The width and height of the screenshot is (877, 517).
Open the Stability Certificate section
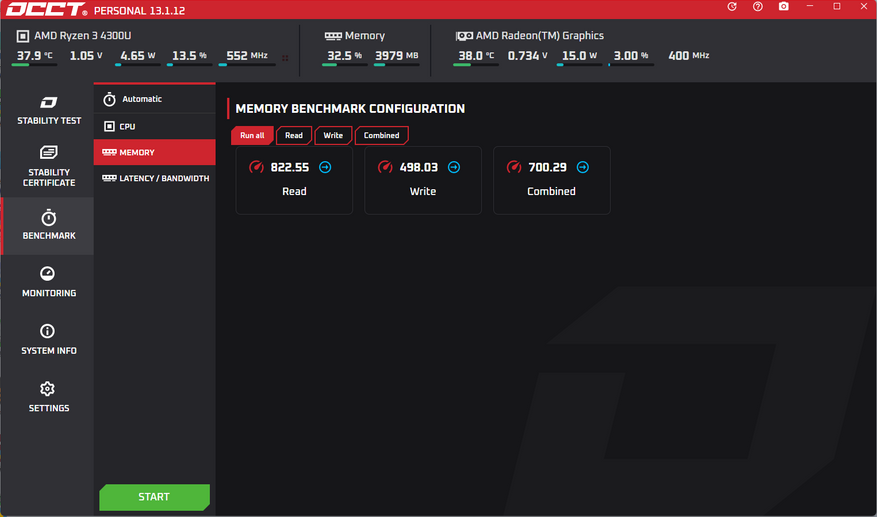click(x=49, y=167)
